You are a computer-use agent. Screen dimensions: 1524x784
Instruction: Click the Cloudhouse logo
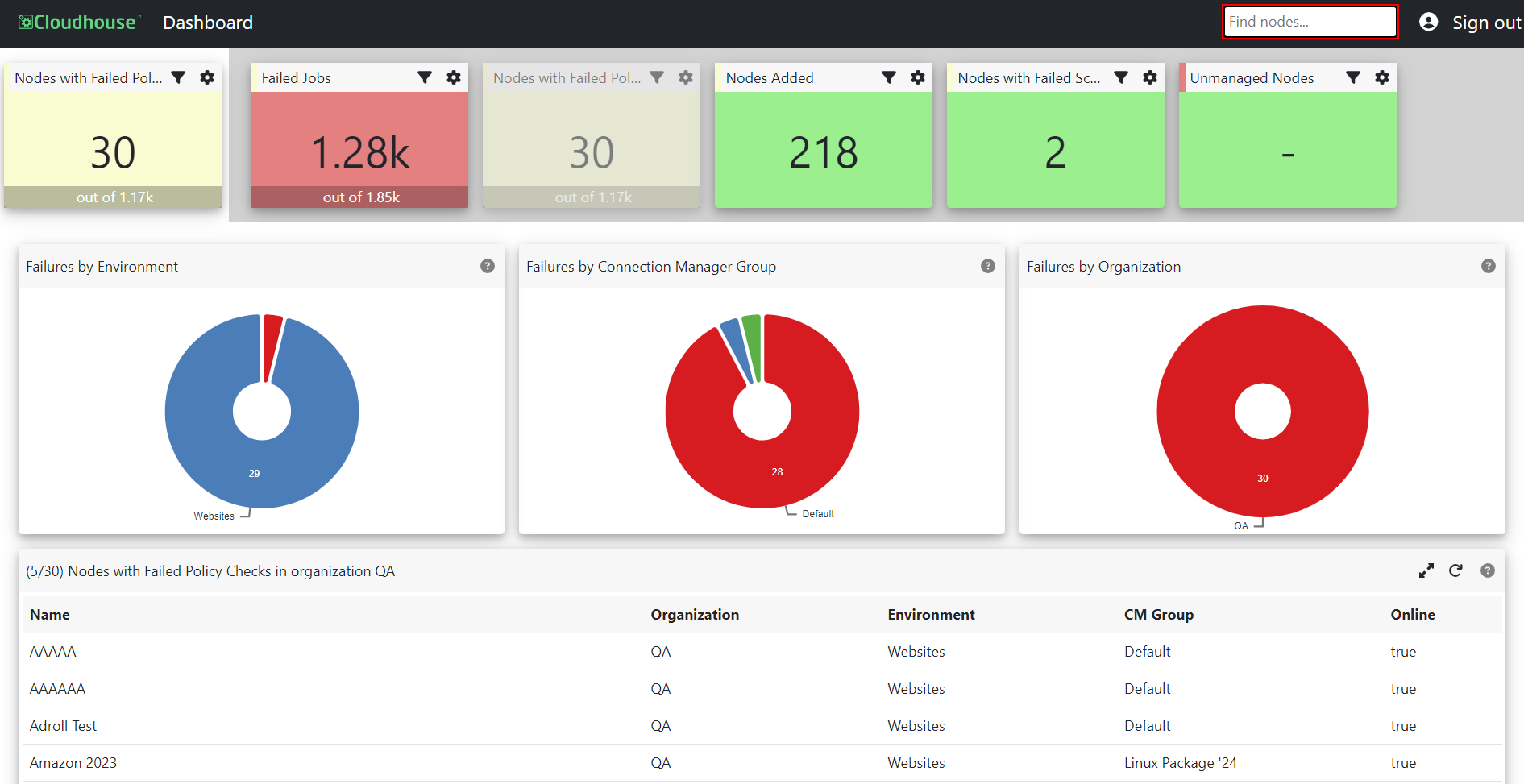click(79, 23)
